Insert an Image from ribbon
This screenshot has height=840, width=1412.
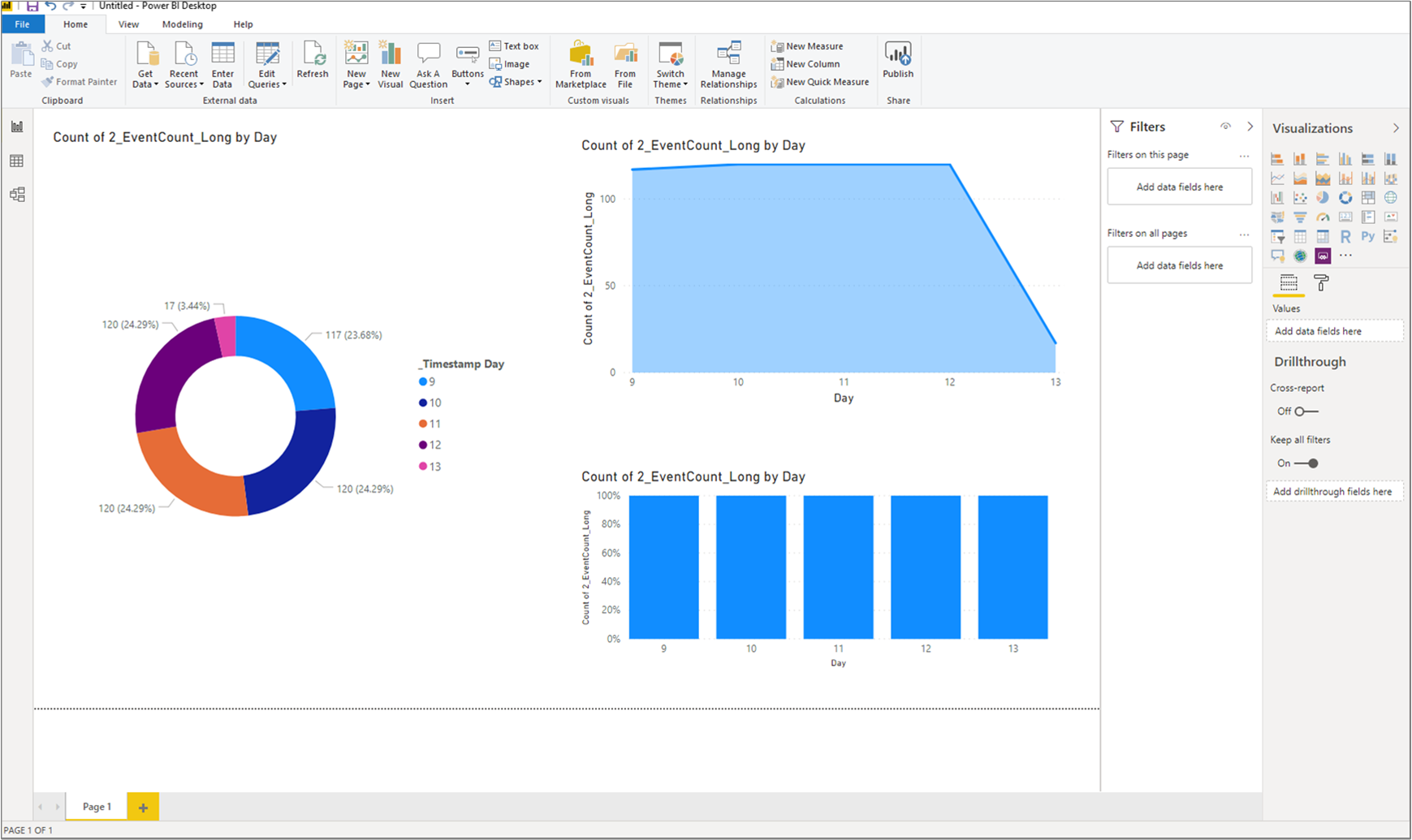[x=510, y=64]
